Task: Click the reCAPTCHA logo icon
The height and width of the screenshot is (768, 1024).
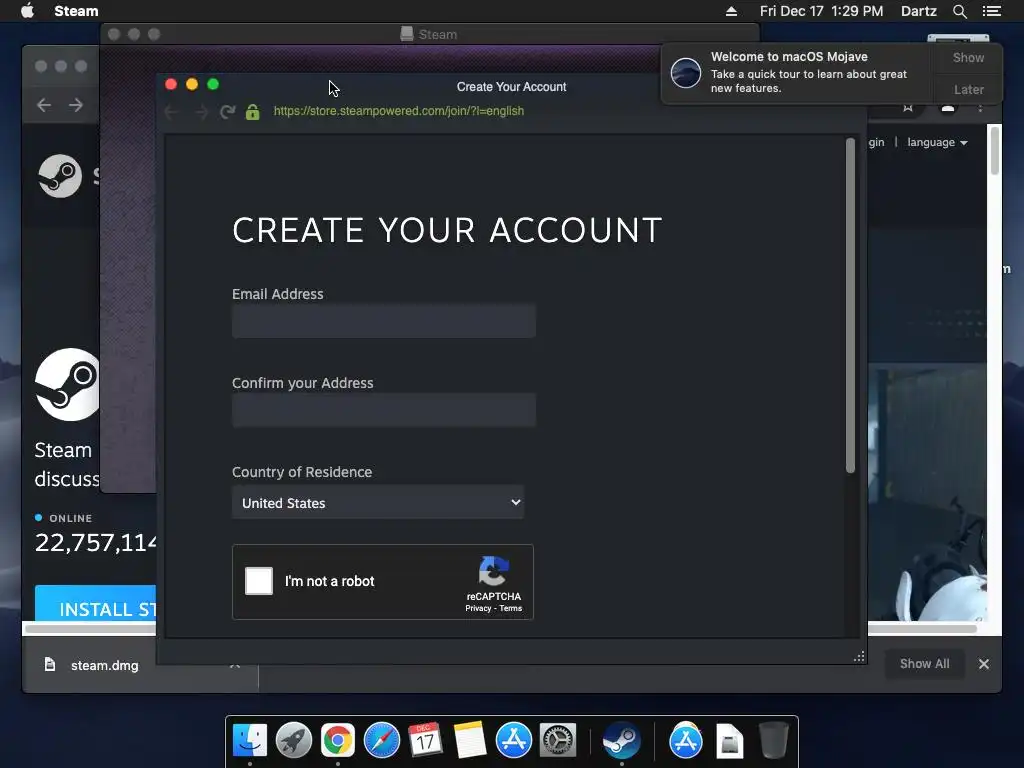Action: 494,571
